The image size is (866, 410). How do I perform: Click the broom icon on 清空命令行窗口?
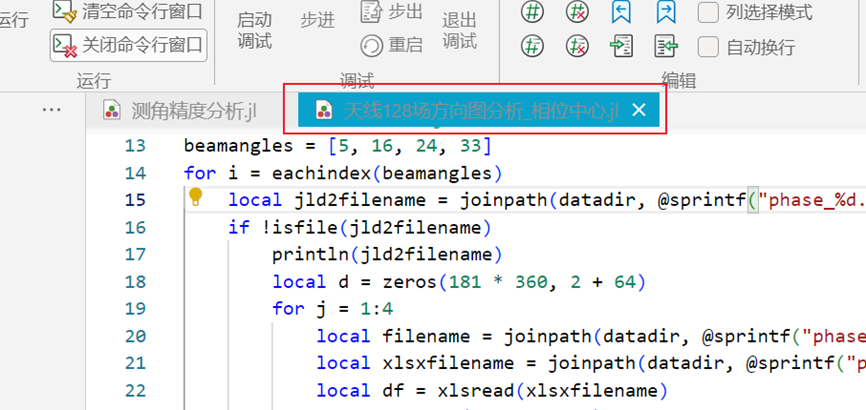pos(65,12)
